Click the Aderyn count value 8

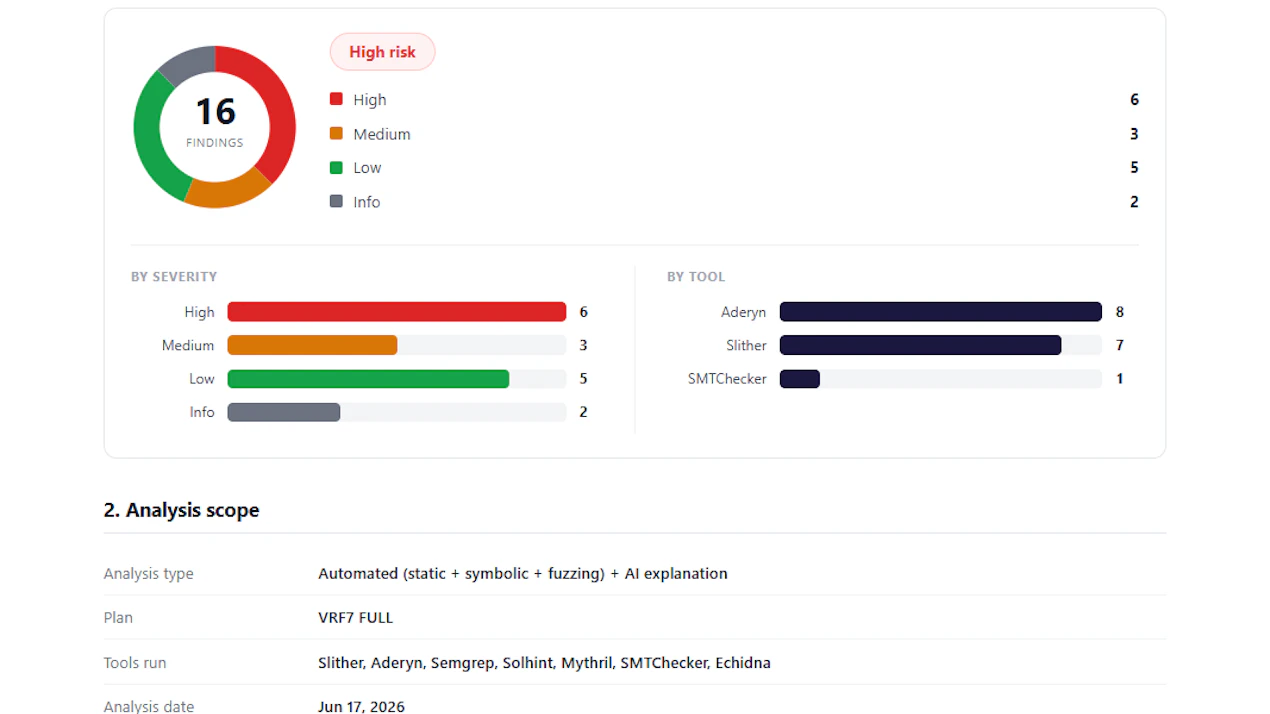point(1120,312)
